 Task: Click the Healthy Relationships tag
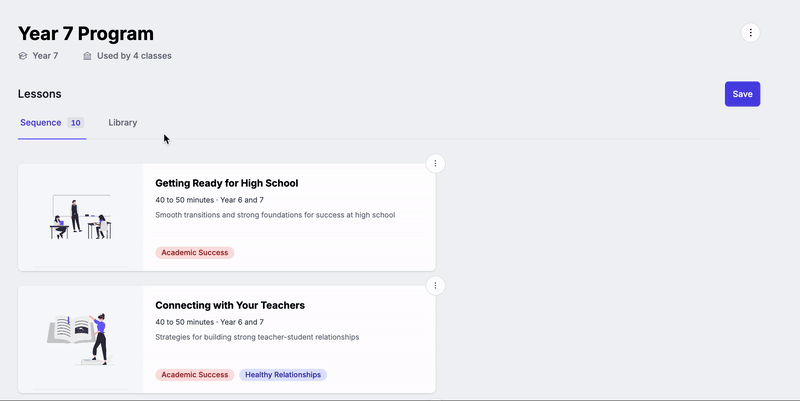283,374
